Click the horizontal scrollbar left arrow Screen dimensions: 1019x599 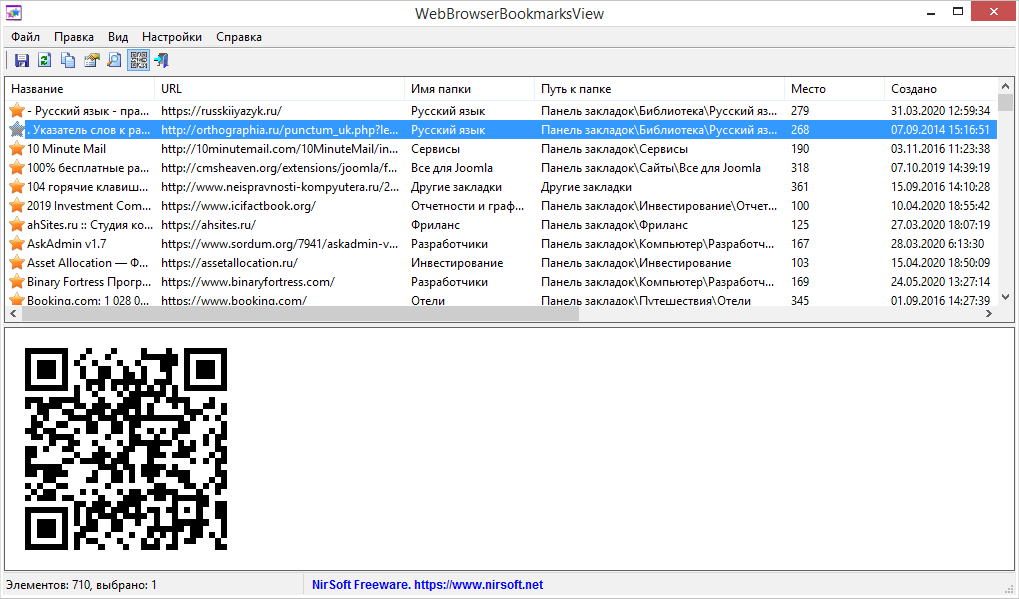[13, 314]
